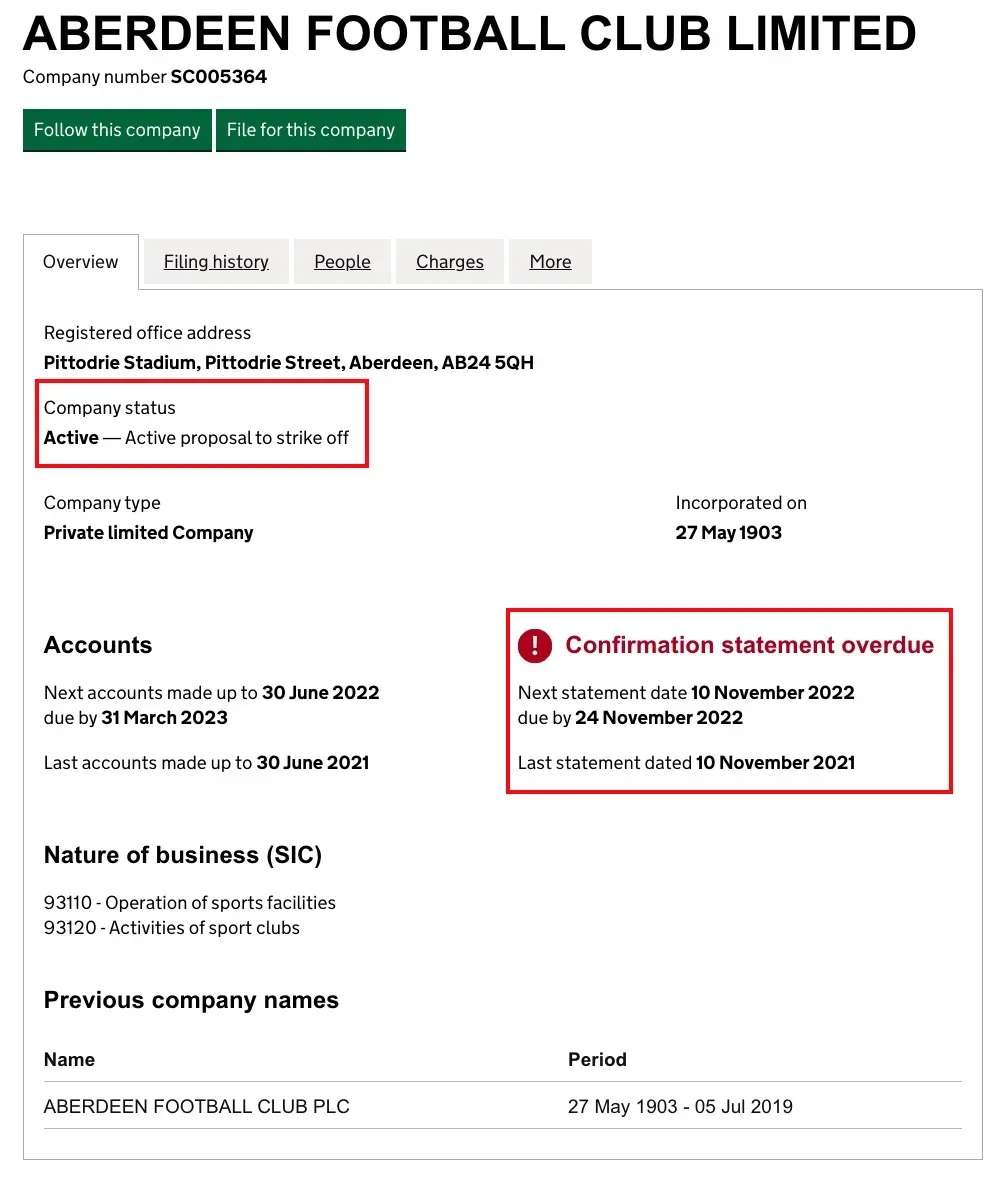This screenshot has height=1178, width=1003.
Task: Click previous name ABERDEEN FOOTBALL CLUB PLC
Action: (196, 1107)
